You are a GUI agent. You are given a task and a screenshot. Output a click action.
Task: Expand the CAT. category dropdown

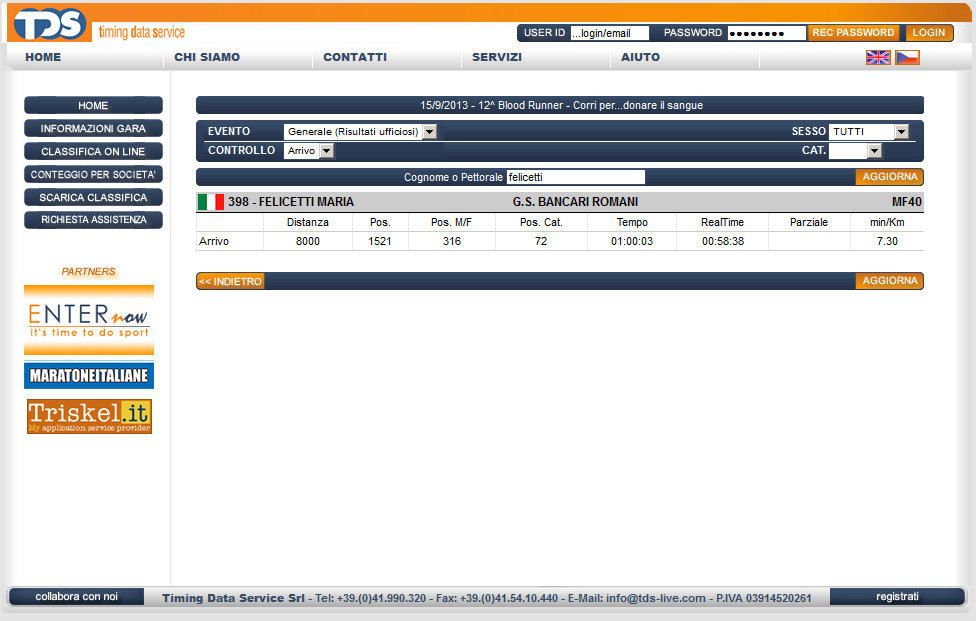point(874,151)
